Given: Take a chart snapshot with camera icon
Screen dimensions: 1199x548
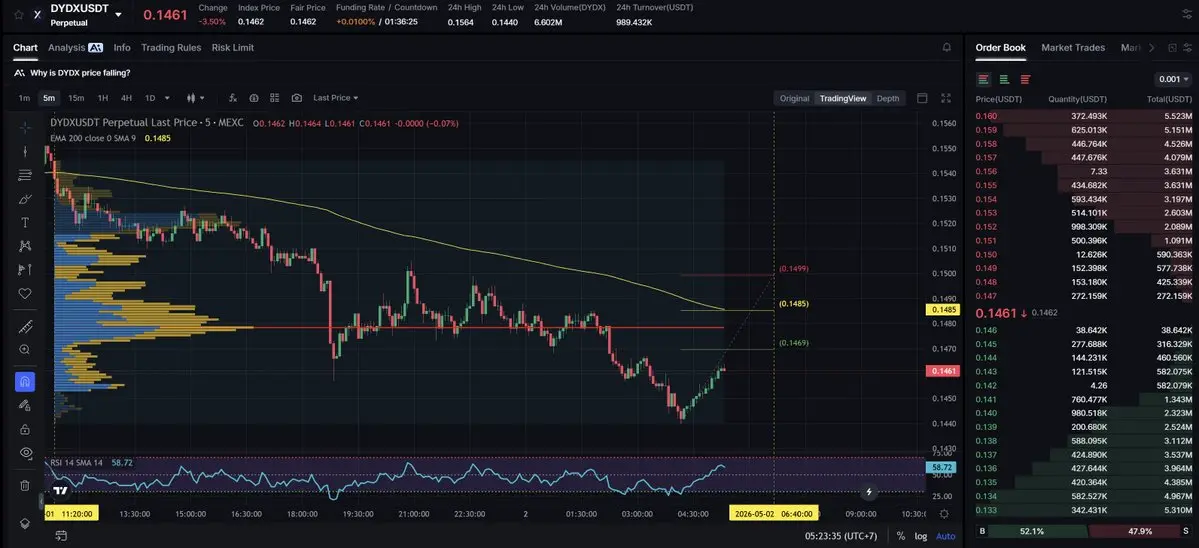Looking at the screenshot, I should point(297,98).
